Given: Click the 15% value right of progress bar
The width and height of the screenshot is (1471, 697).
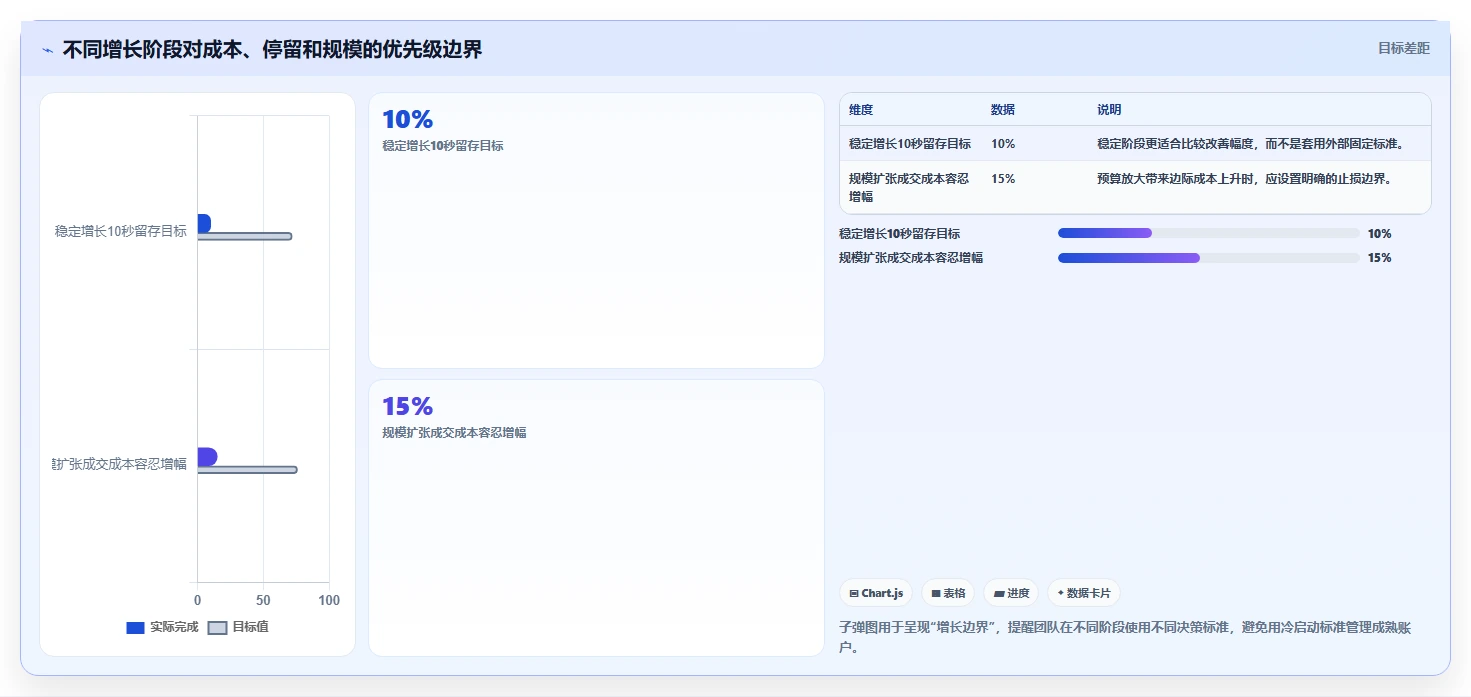Looking at the screenshot, I should tap(1379, 257).
